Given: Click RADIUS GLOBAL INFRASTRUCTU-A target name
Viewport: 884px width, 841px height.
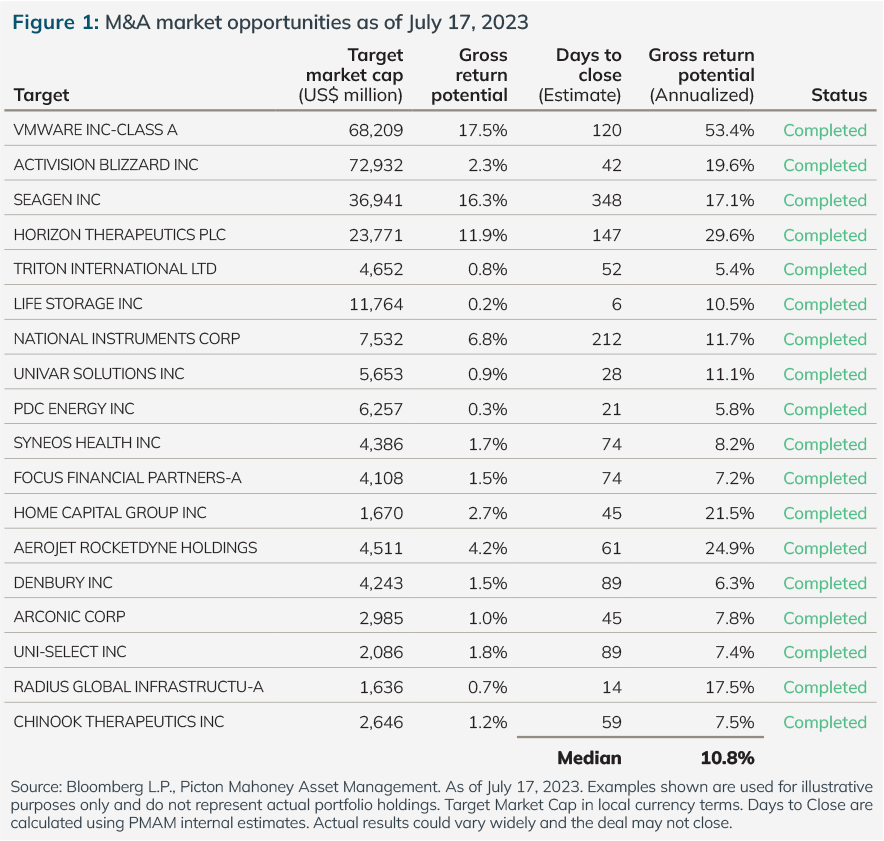Looking at the screenshot, I should [x=138, y=687].
